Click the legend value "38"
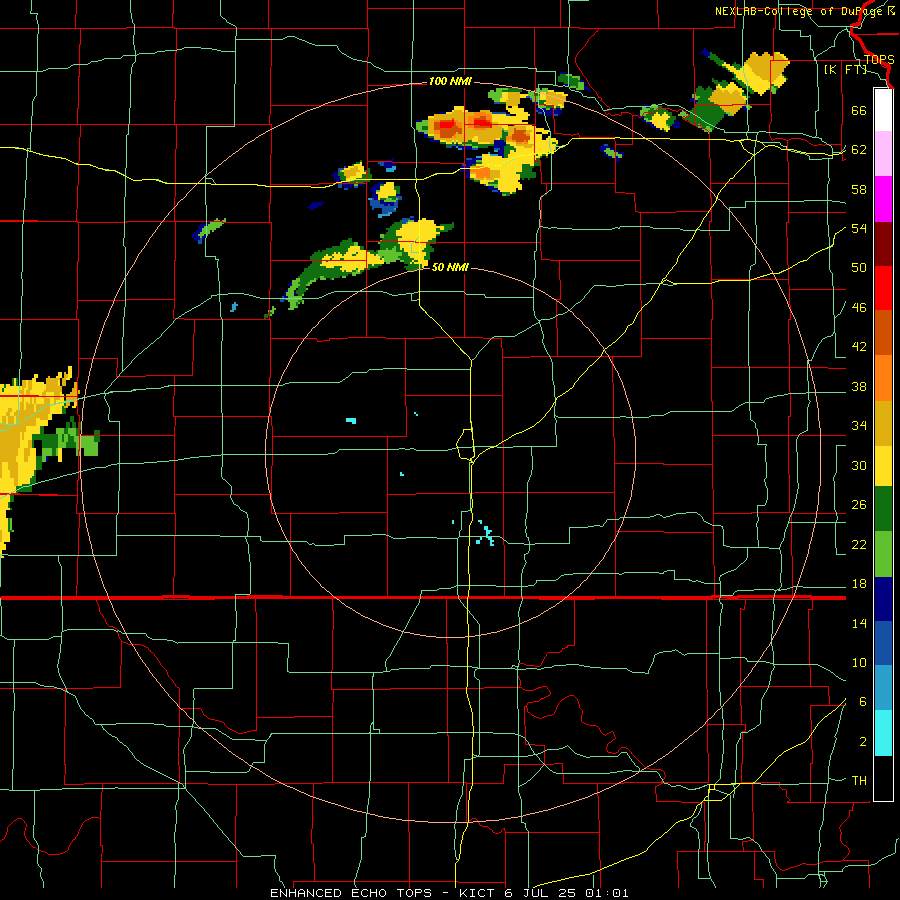The width and height of the screenshot is (900, 900). [x=859, y=386]
